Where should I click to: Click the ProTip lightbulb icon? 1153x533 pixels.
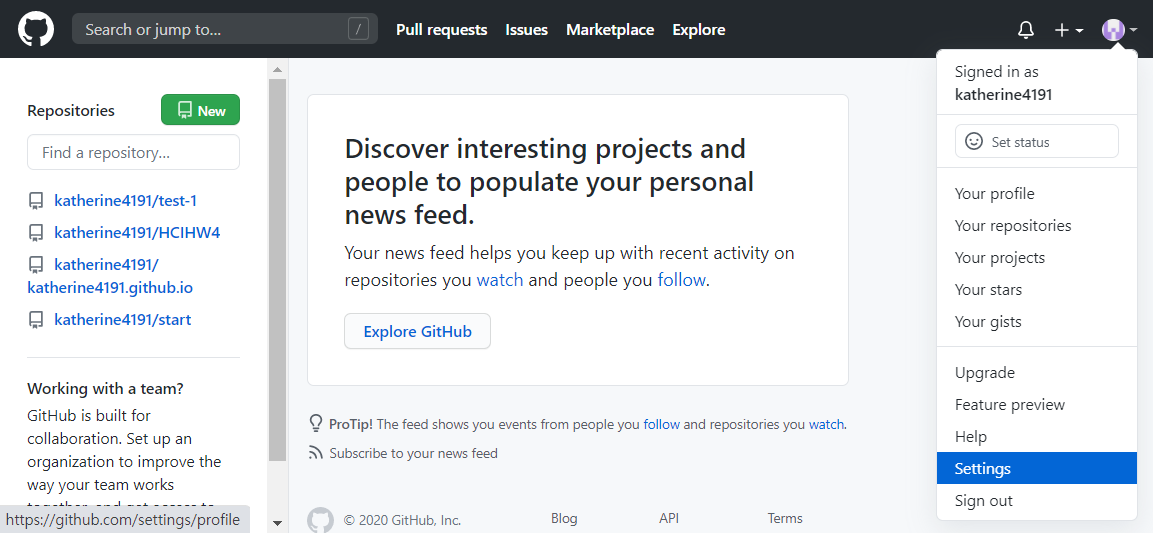[315, 424]
